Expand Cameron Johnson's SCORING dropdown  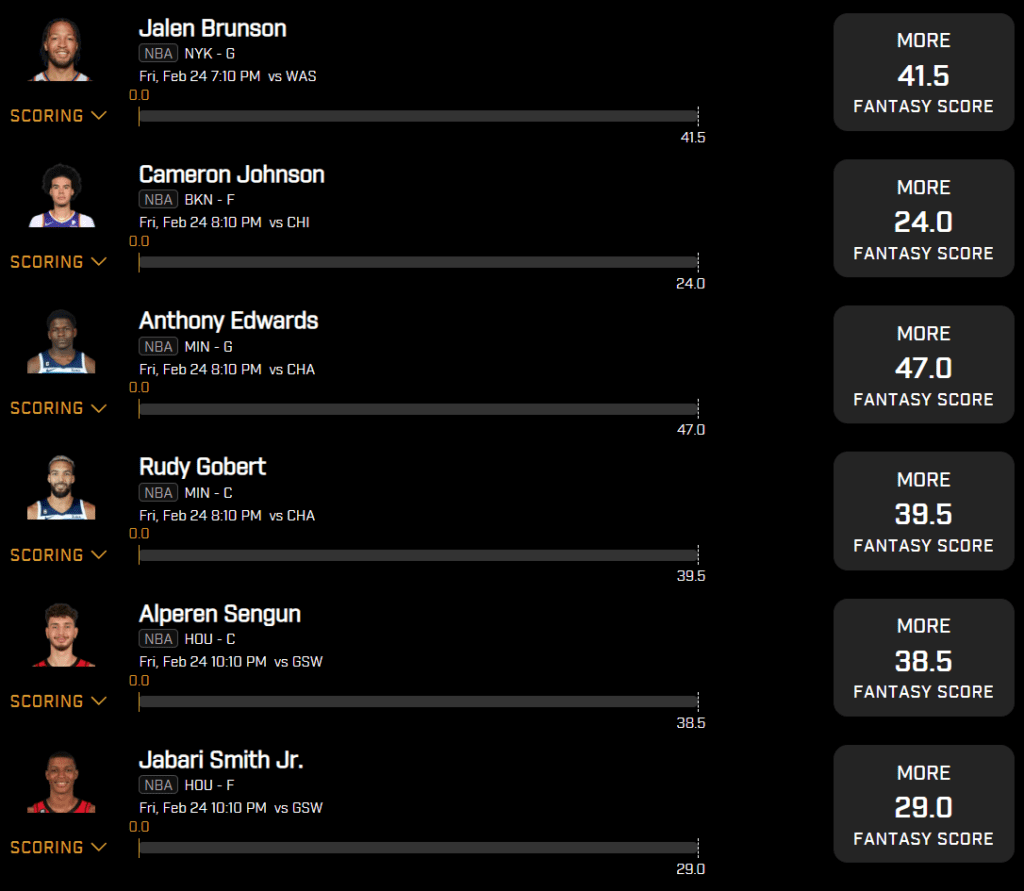[58, 262]
